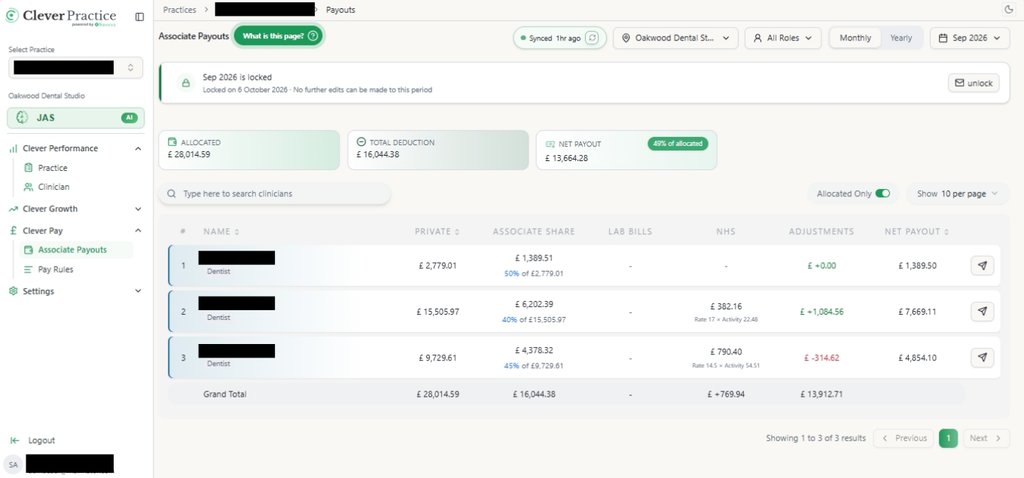
Task: Click the Synced 1hr ago status
Action: (x=560, y=38)
